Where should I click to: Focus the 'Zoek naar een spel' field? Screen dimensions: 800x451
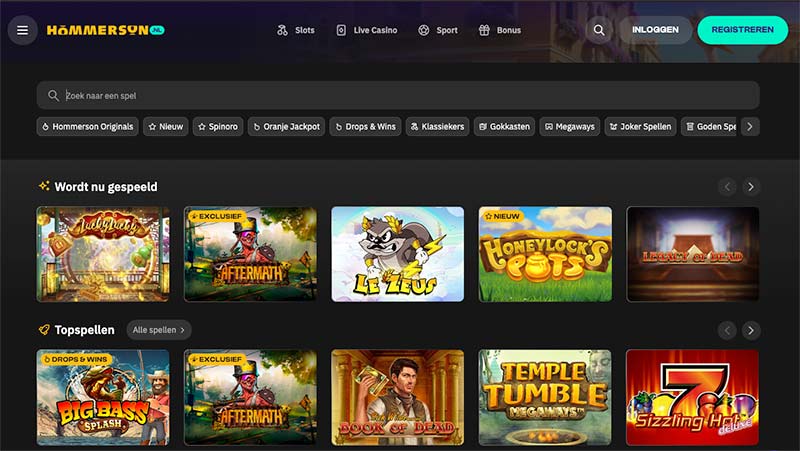pyautogui.click(x=398, y=95)
